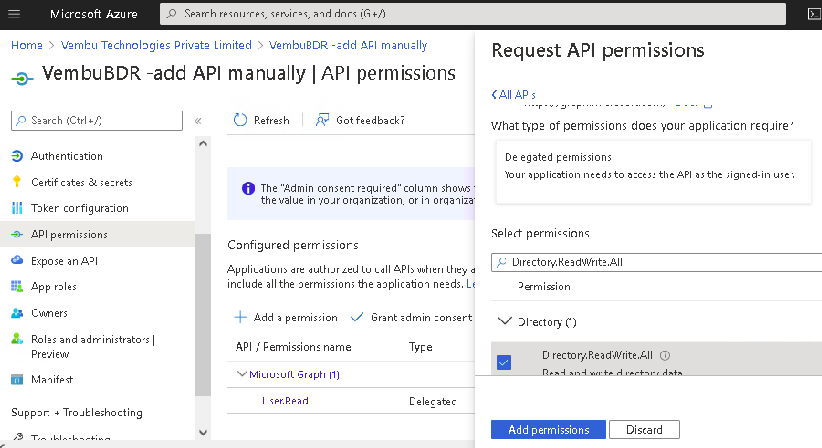The width and height of the screenshot is (822, 448).
Task: Open the Microsoft Graph (1) link
Action: click(x=294, y=374)
